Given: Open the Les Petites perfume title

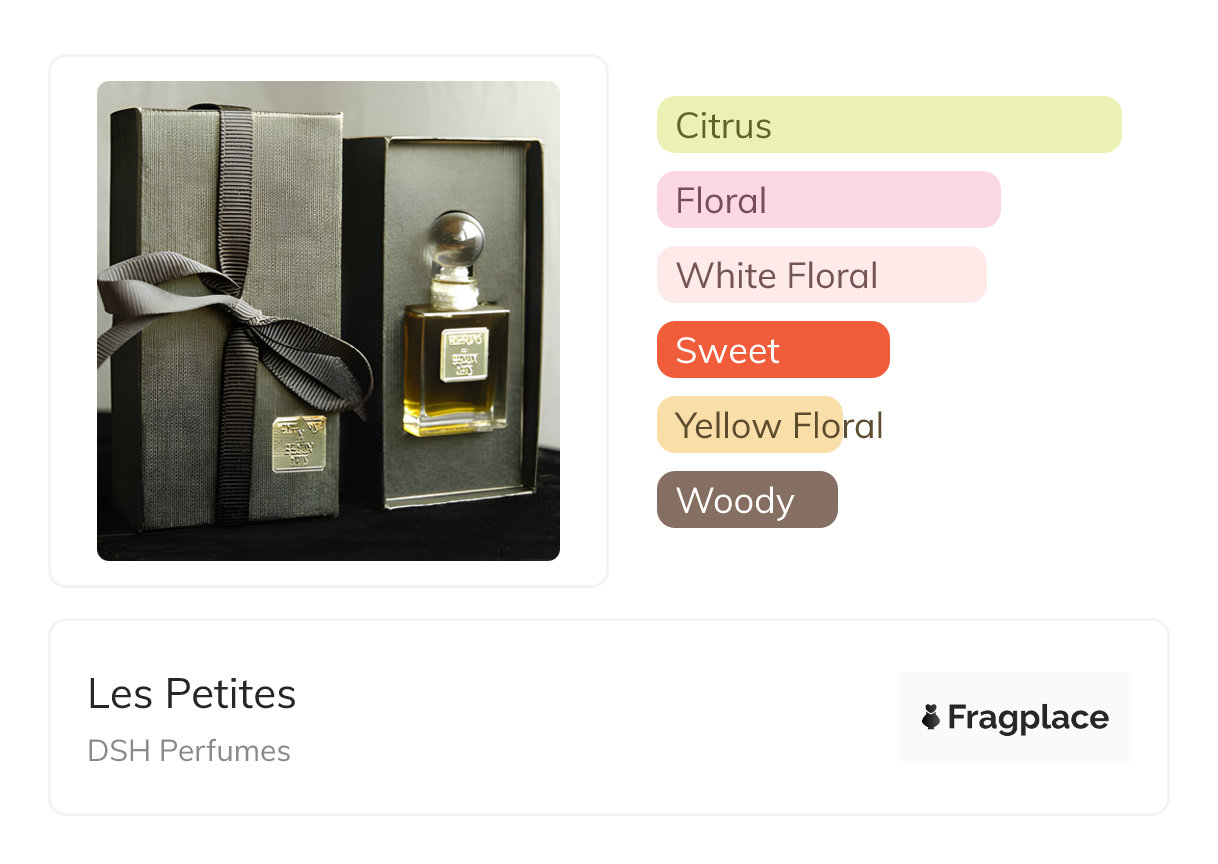Looking at the screenshot, I should click(192, 694).
